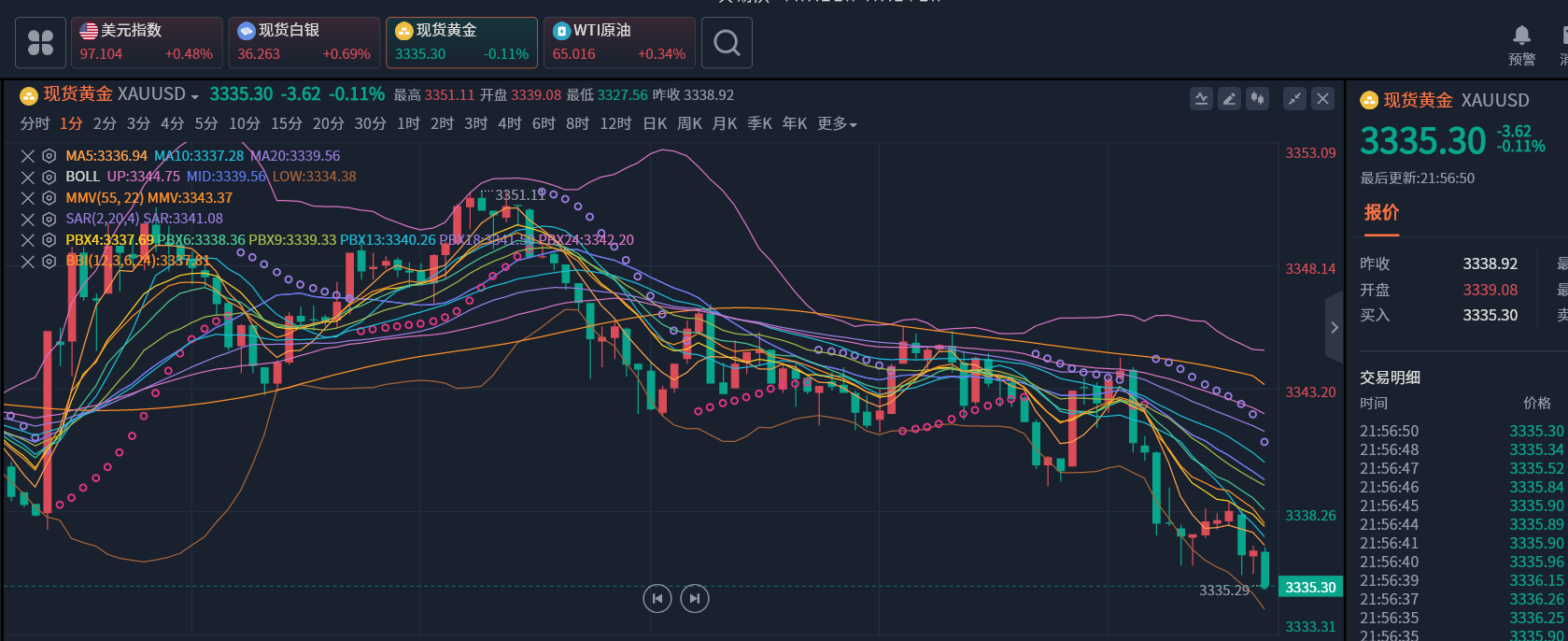Close the chart panel with X icon
The height and width of the screenshot is (641, 1568).
1322,98
